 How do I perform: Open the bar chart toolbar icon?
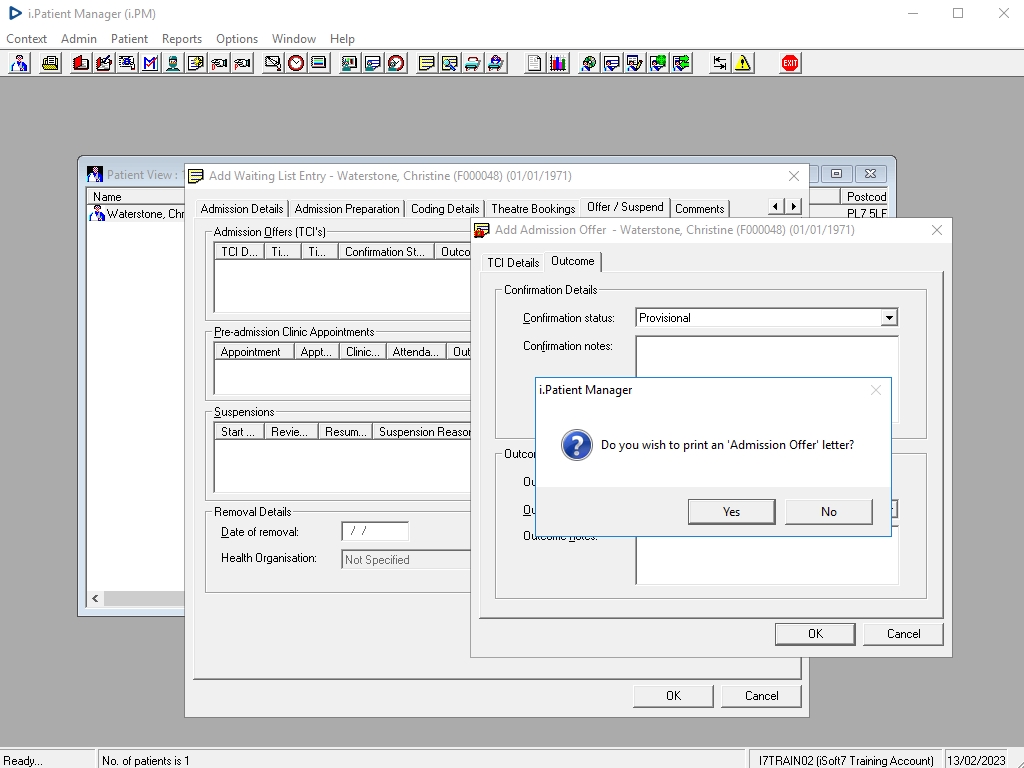pyautogui.click(x=558, y=63)
